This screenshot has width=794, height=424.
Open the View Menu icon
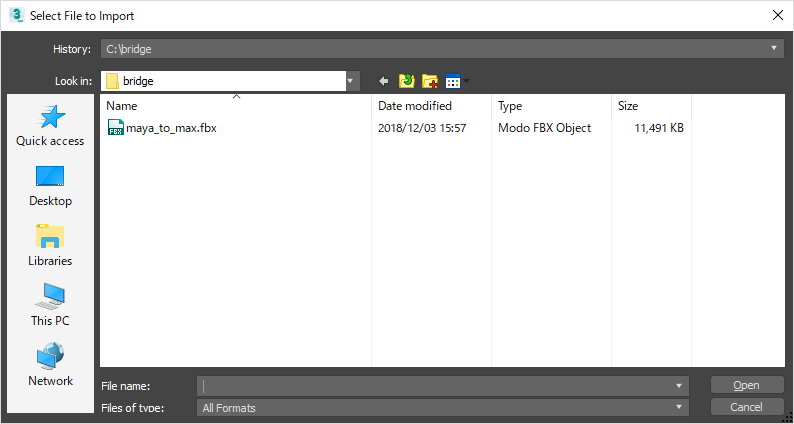click(455, 81)
